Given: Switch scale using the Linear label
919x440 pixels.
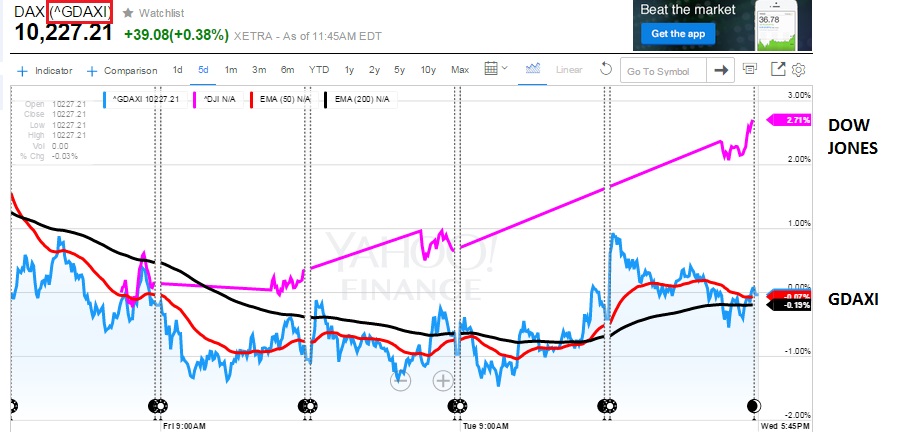Looking at the screenshot, I should tap(568, 70).
